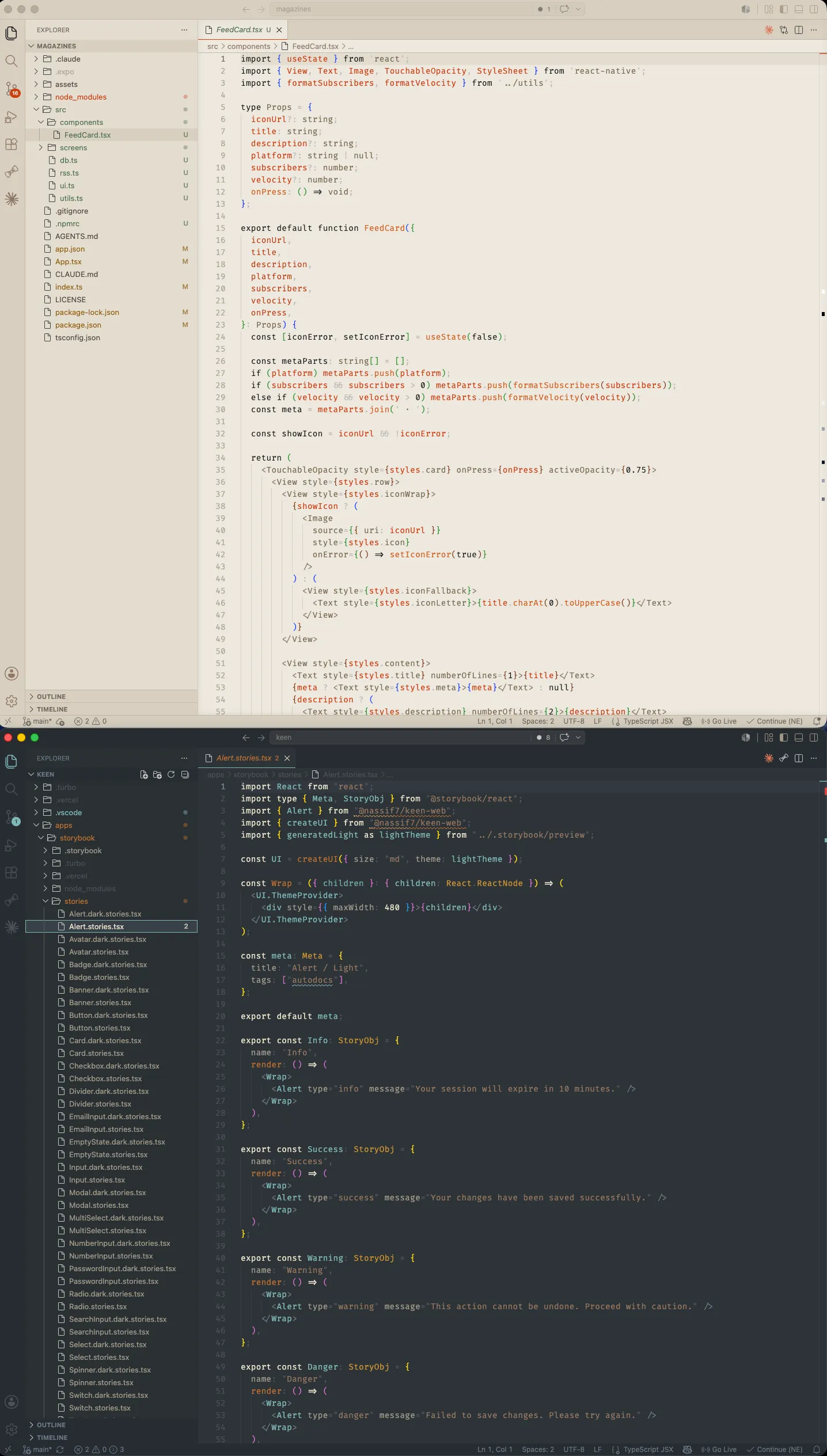This screenshot has height=1456, width=827.
Task: Refresh the KEEN explorer tree
Action: [171, 774]
